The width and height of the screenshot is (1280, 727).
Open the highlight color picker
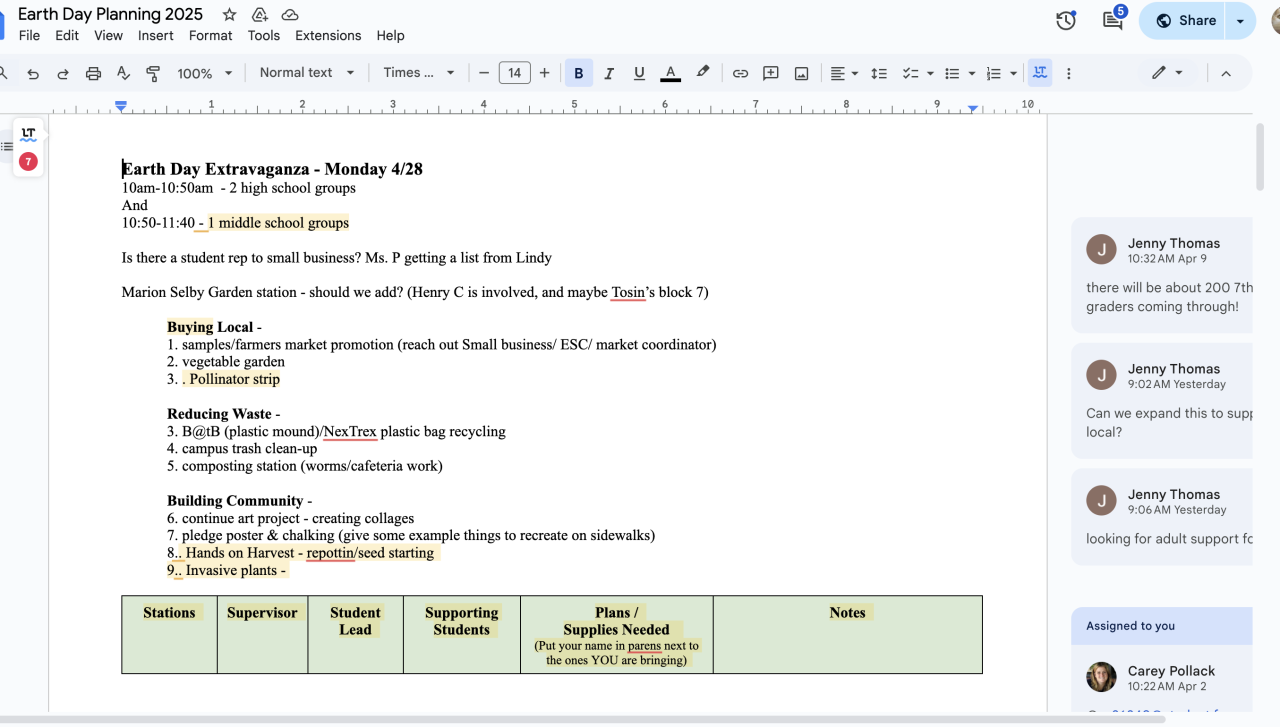703,73
